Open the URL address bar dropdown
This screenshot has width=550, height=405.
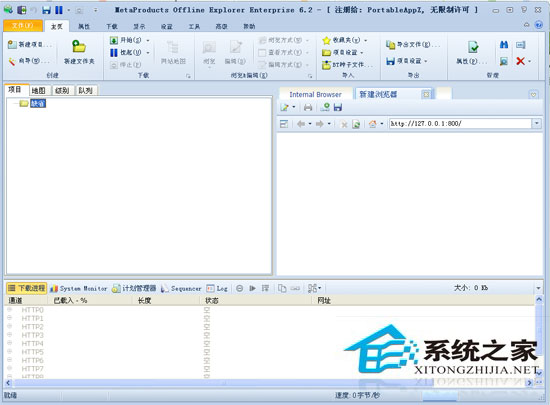click(x=537, y=123)
